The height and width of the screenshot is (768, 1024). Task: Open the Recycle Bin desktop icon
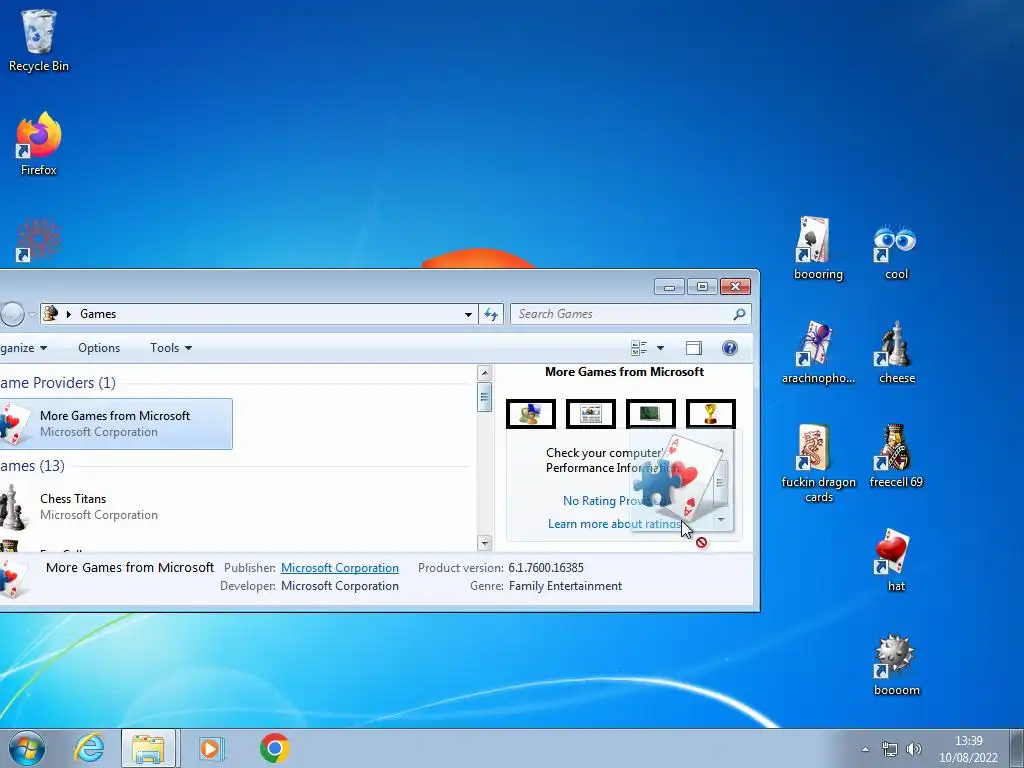click(39, 40)
